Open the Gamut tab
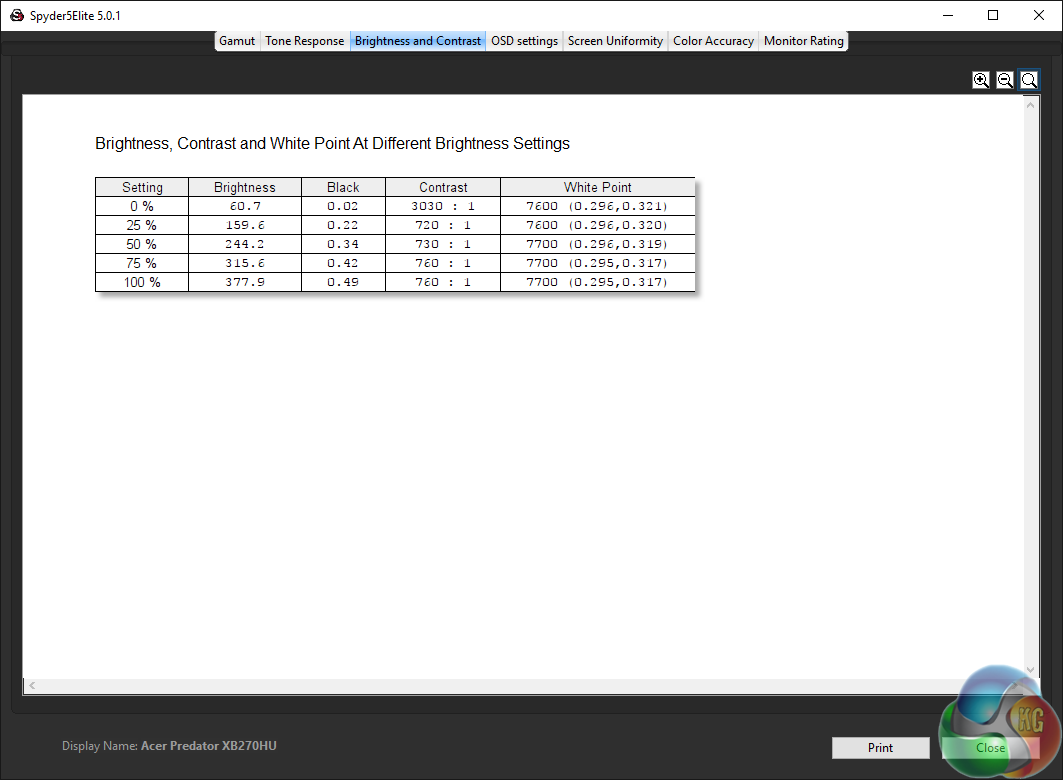The height and width of the screenshot is (780, 1063). 237,41
